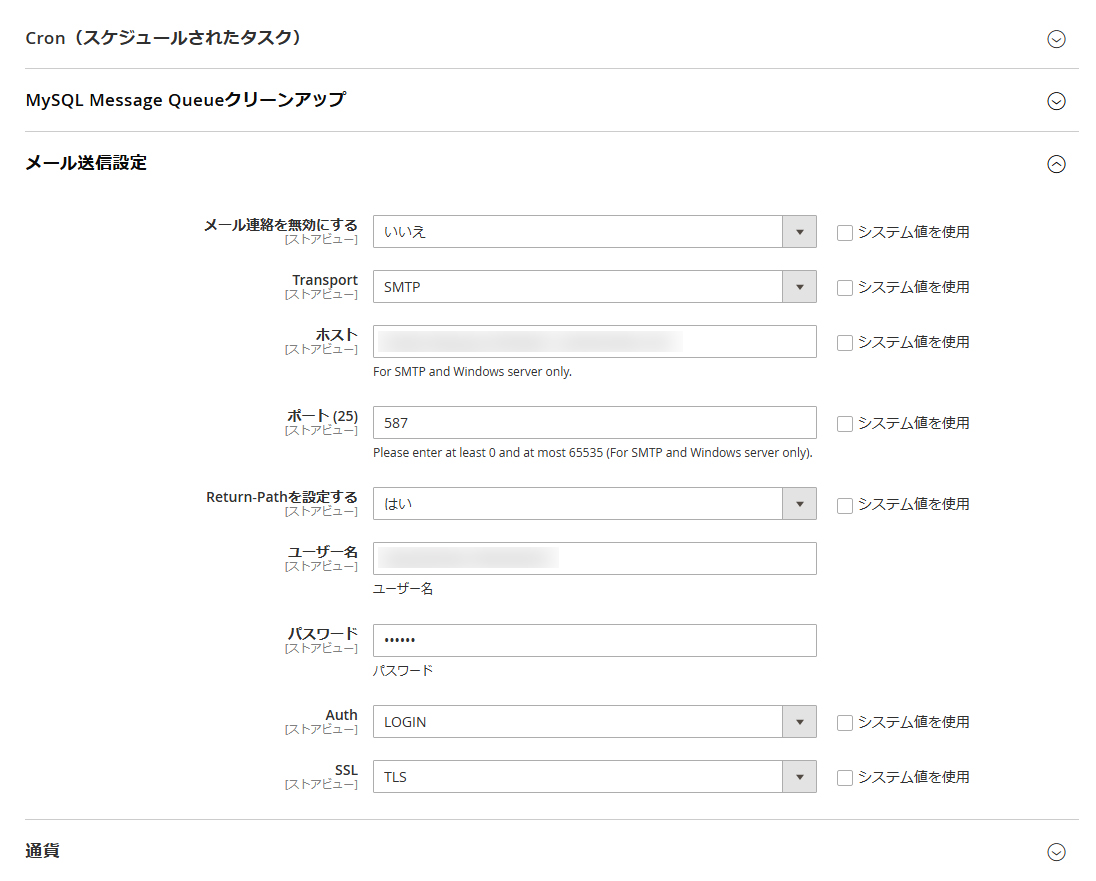Check システム値を使用 for ホスト
Image resolution: width=1096 pixels, height=881 pixels.
[x=845, y=343]
